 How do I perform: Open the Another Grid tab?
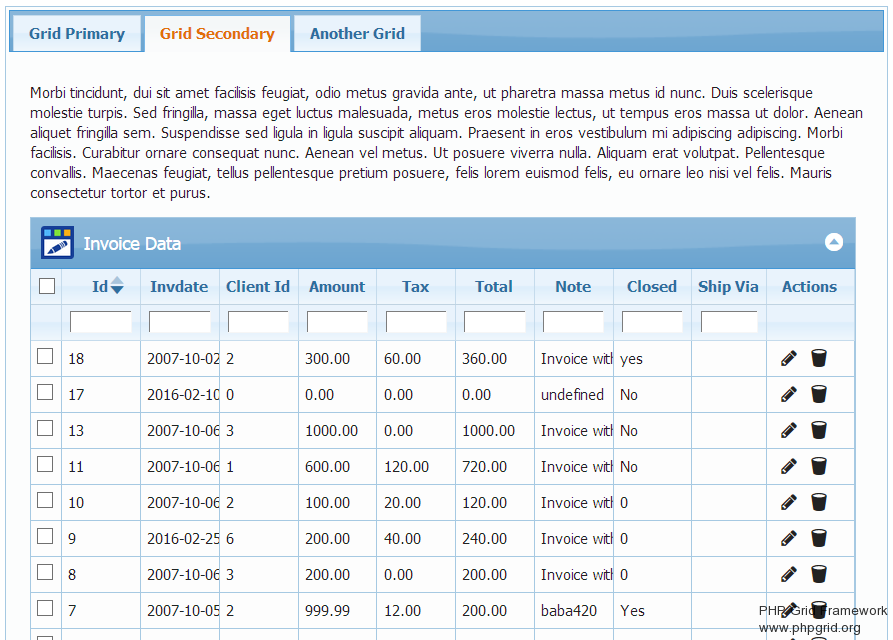pos(357,34)
